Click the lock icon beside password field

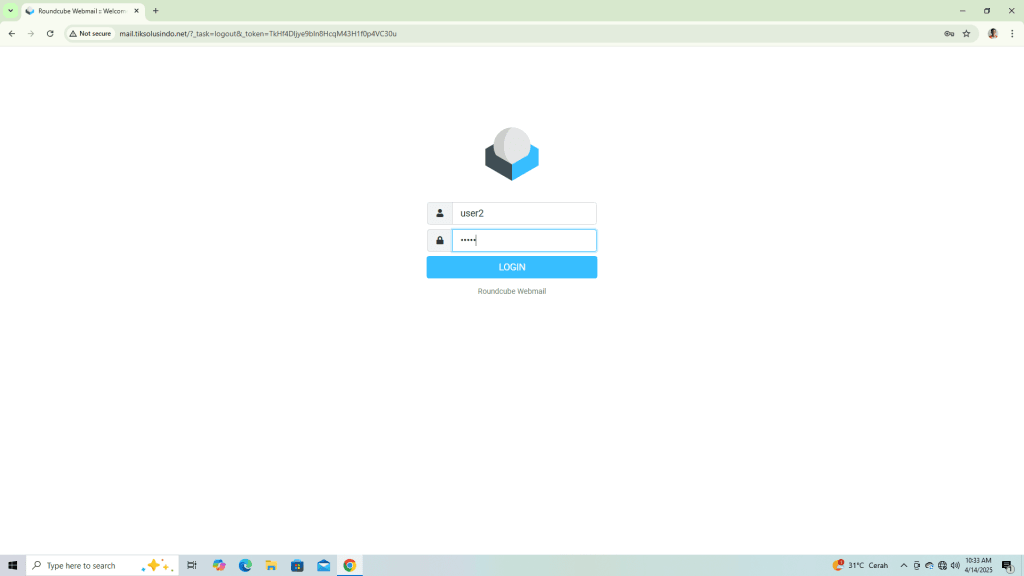[x=439, y=240]
